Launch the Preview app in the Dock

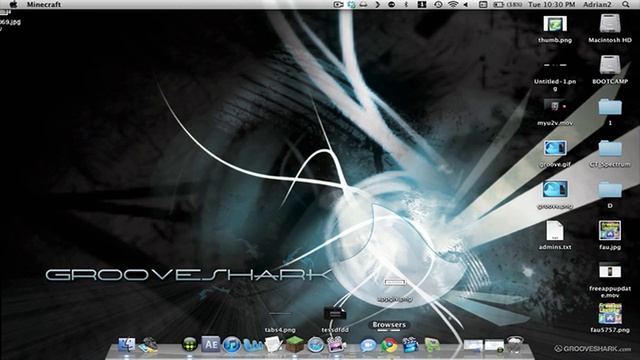tap(148, 345)
